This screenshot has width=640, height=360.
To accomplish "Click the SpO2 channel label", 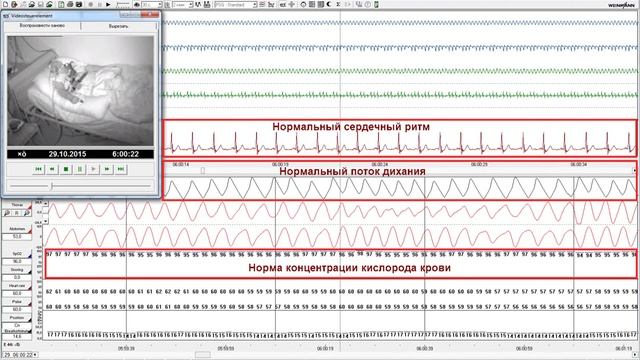I will coord(17,254).
